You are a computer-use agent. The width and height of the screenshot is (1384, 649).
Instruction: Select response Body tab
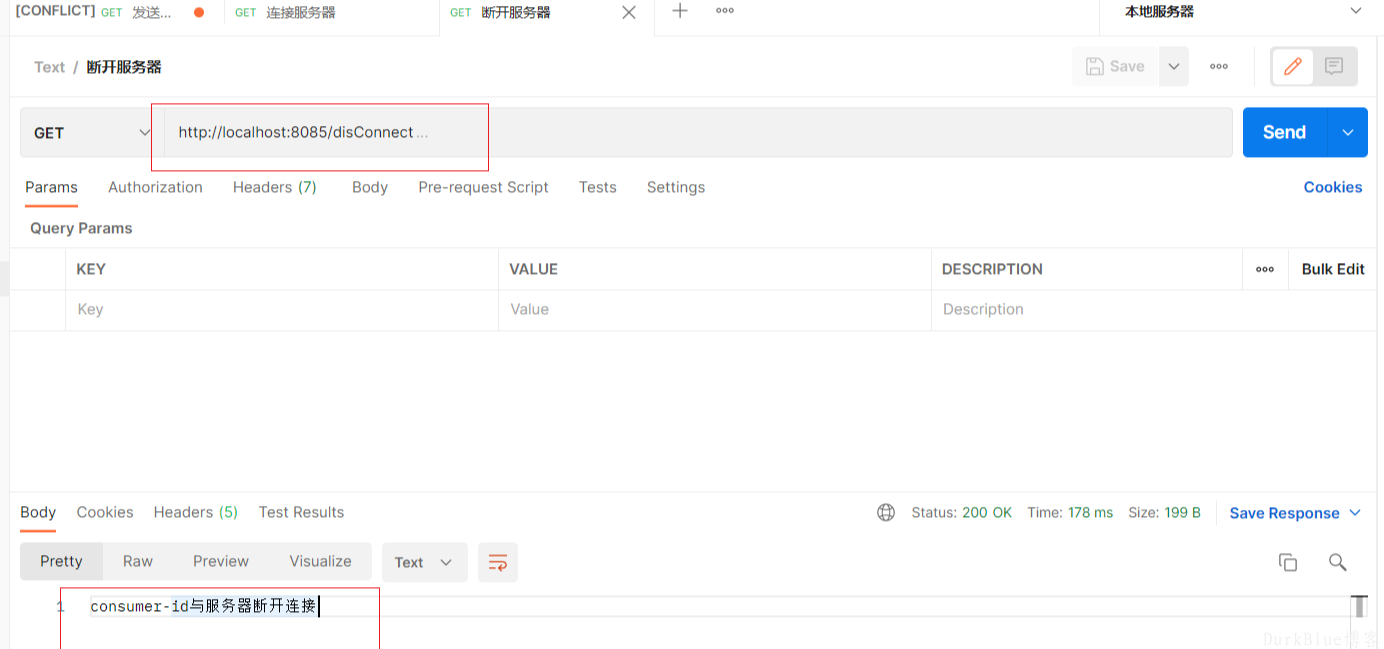(x=38, y=512)
